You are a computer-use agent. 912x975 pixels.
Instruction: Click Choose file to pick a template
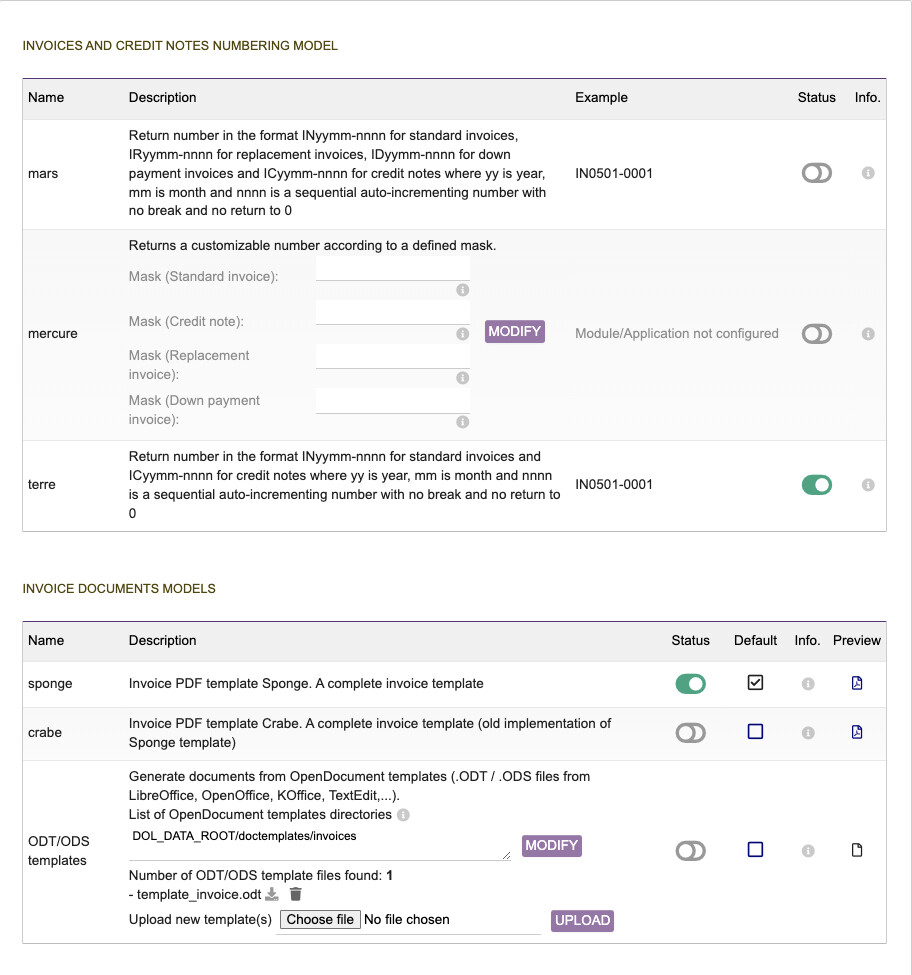318,919
